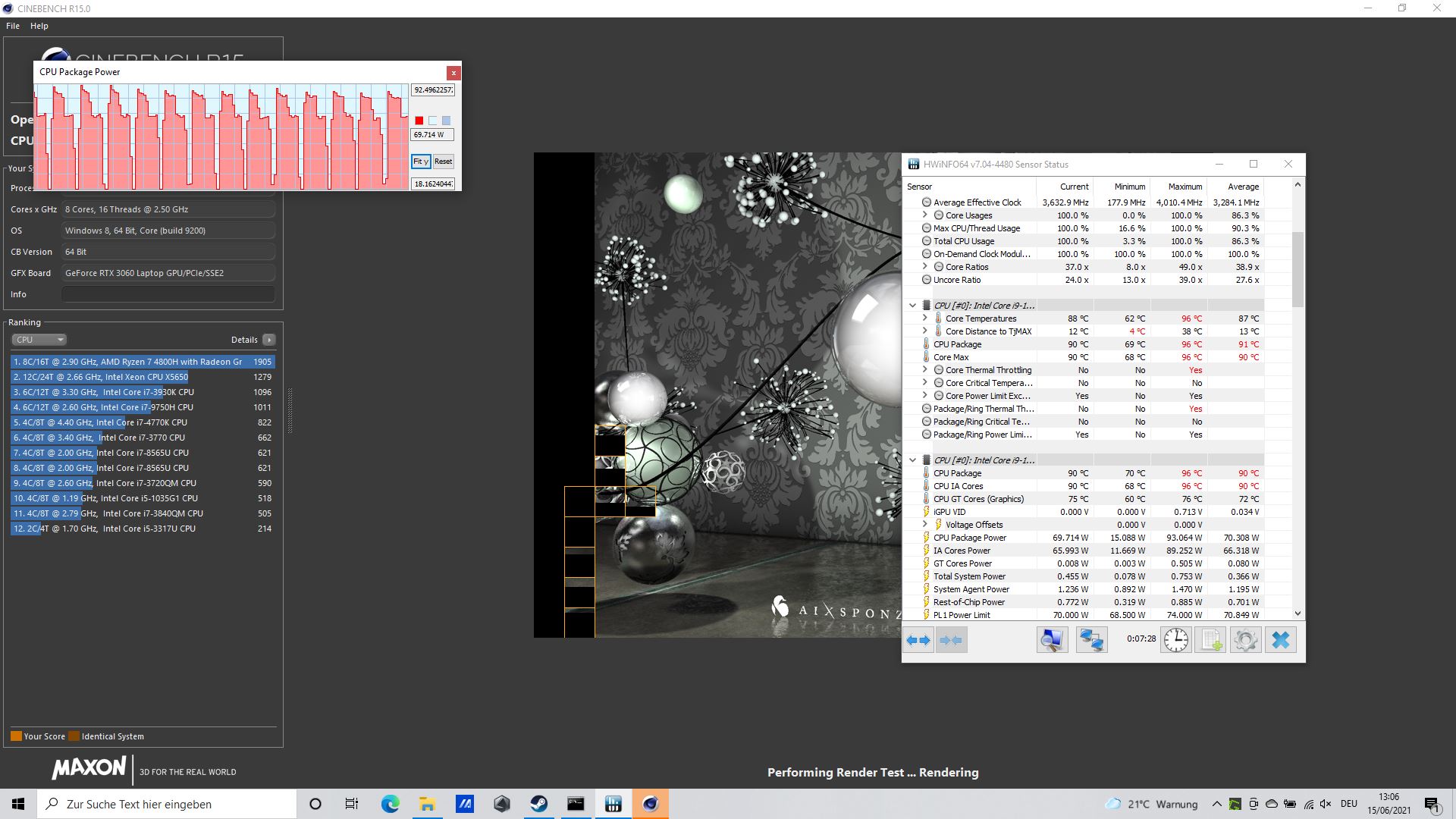Click the collapse layout arrows button in HWiNFO
Image resolution: width=1456 pixels, height=819 pixels.
(951, 640)
